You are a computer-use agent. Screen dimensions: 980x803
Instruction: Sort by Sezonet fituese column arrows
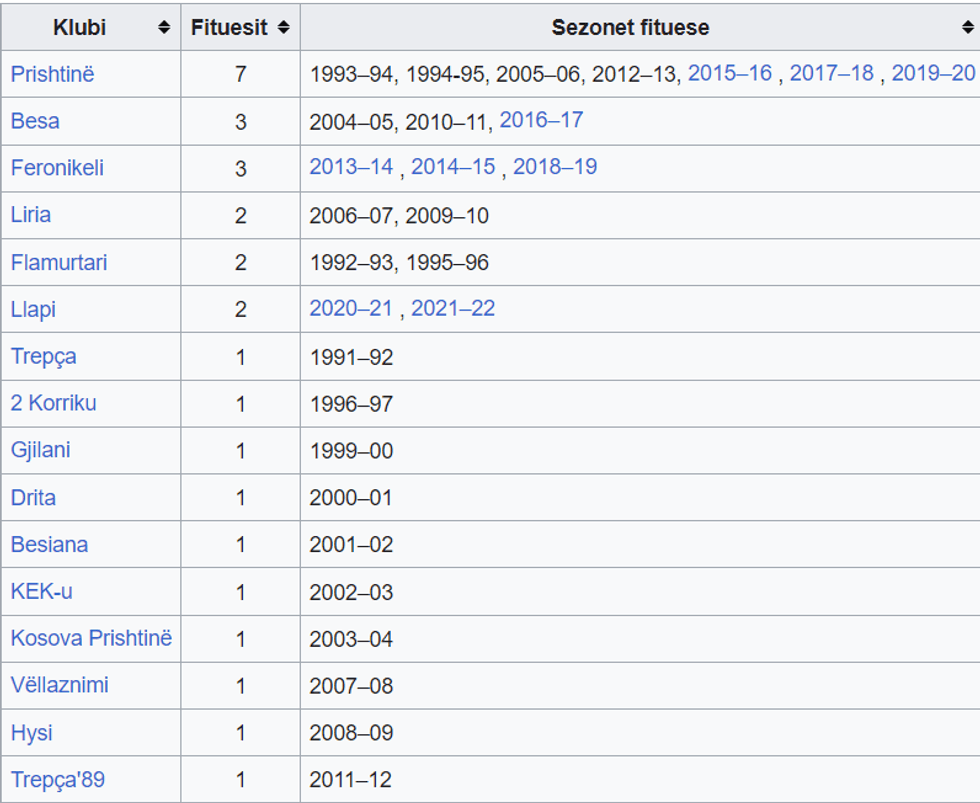[967, 28]
